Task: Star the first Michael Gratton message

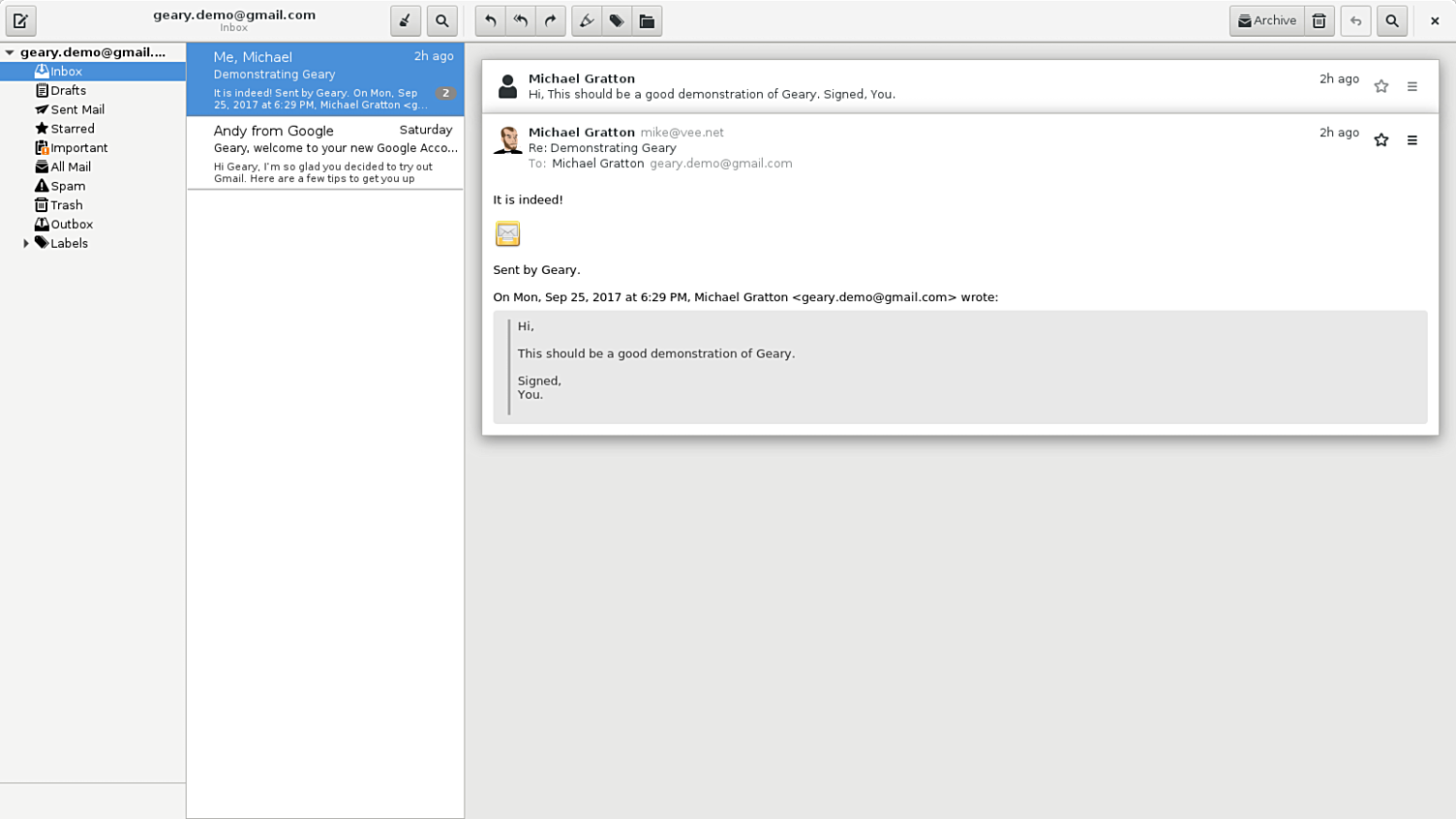Action: point(1381,87)
